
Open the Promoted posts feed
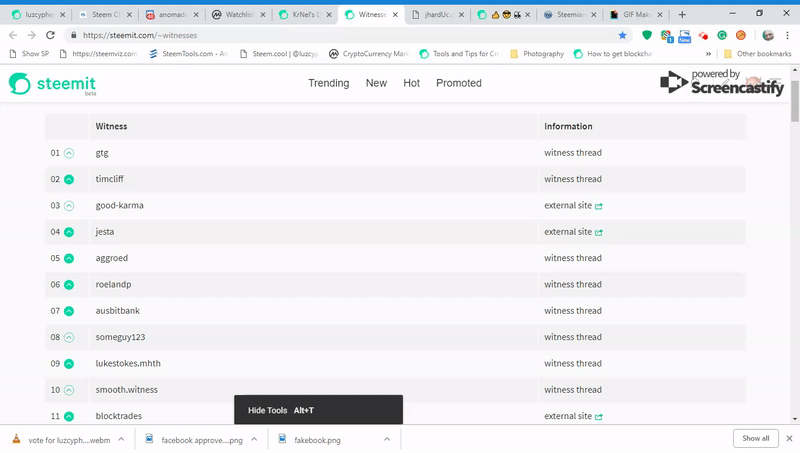(459, 83)
